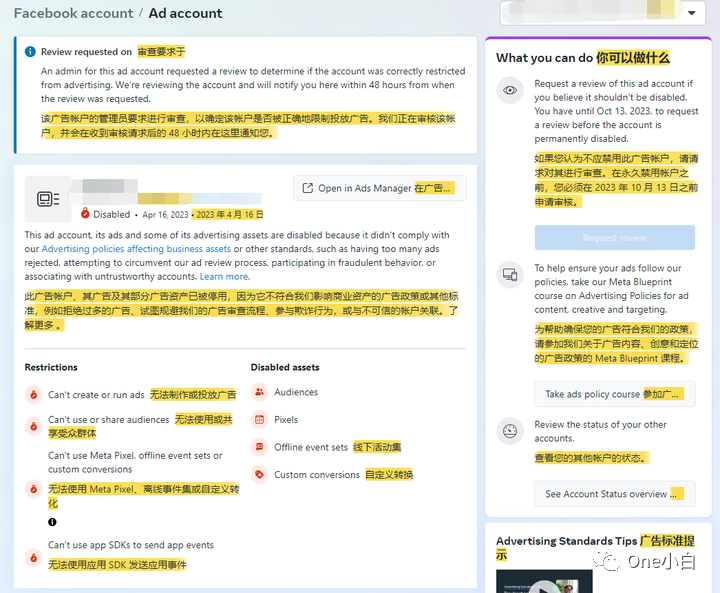Screen dimensions: 720x593
Task: Open Advertising policies affecting business assets link
Action: (x=136, y=248)
